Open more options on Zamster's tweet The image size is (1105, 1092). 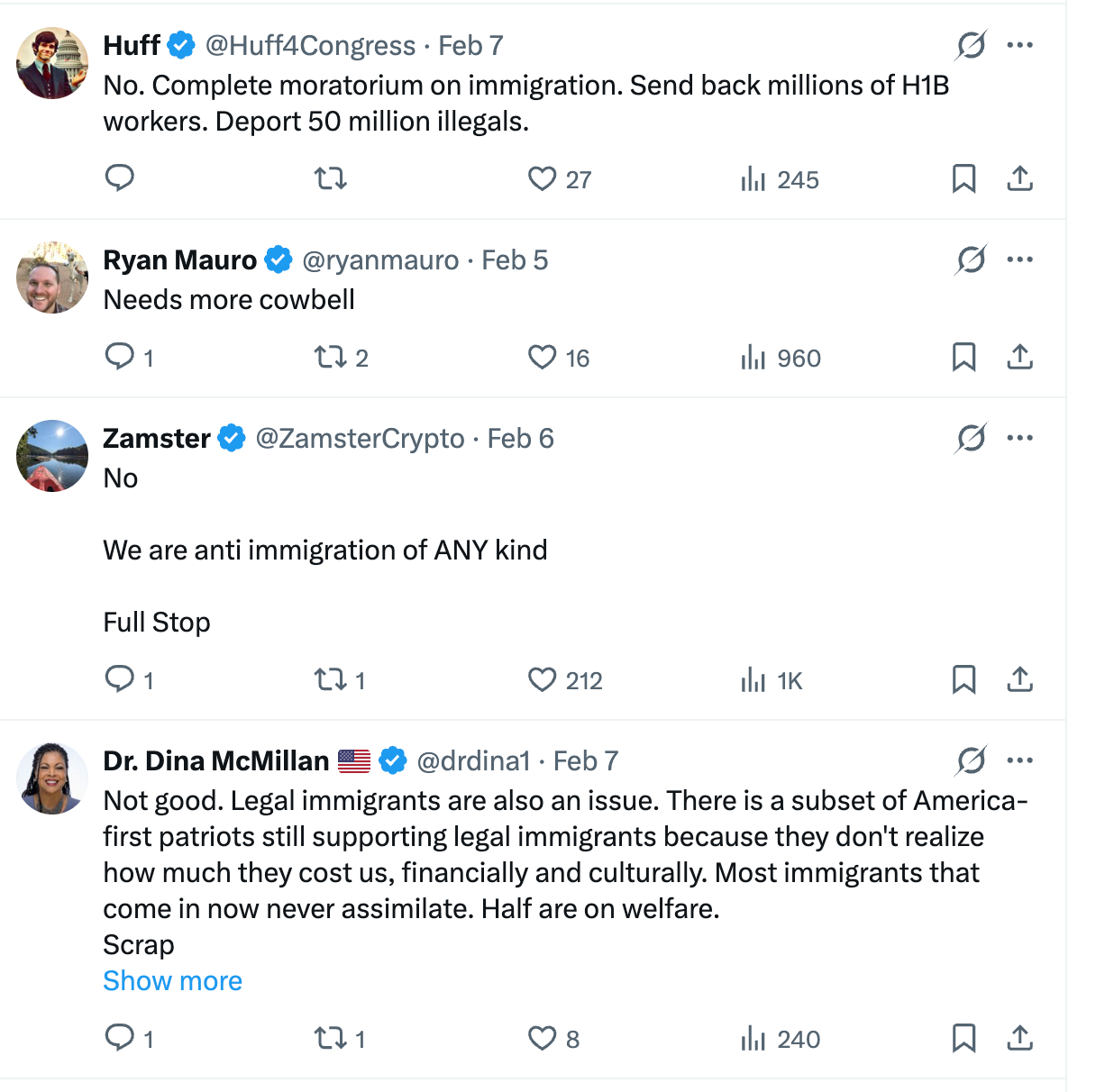1019,438
